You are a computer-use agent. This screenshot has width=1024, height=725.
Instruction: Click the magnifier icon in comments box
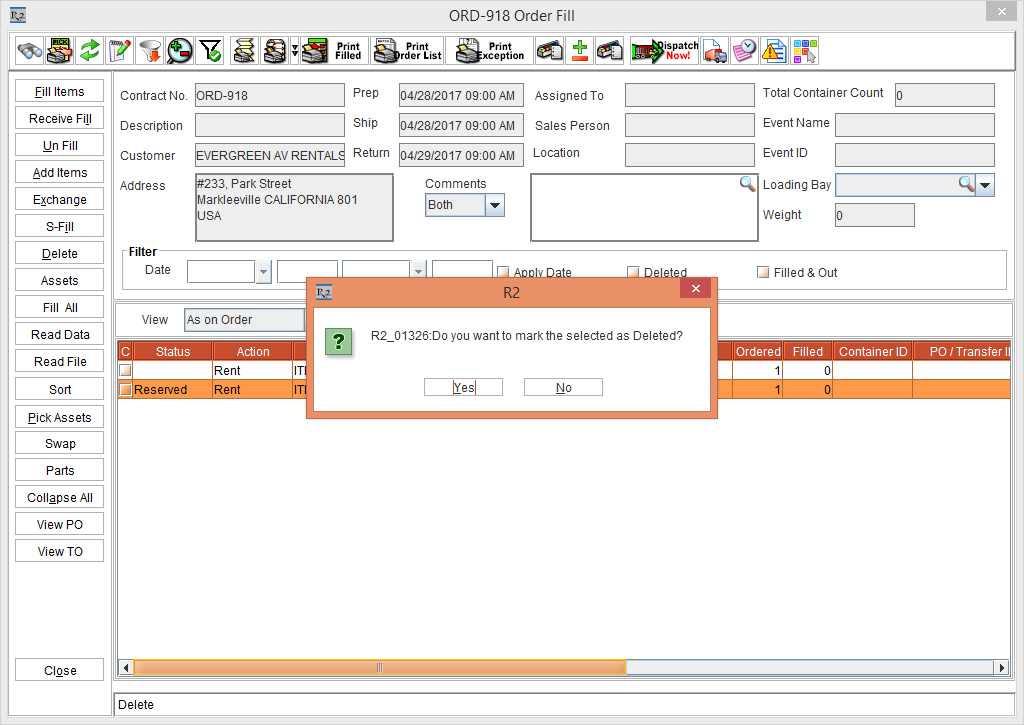point(747,184)
